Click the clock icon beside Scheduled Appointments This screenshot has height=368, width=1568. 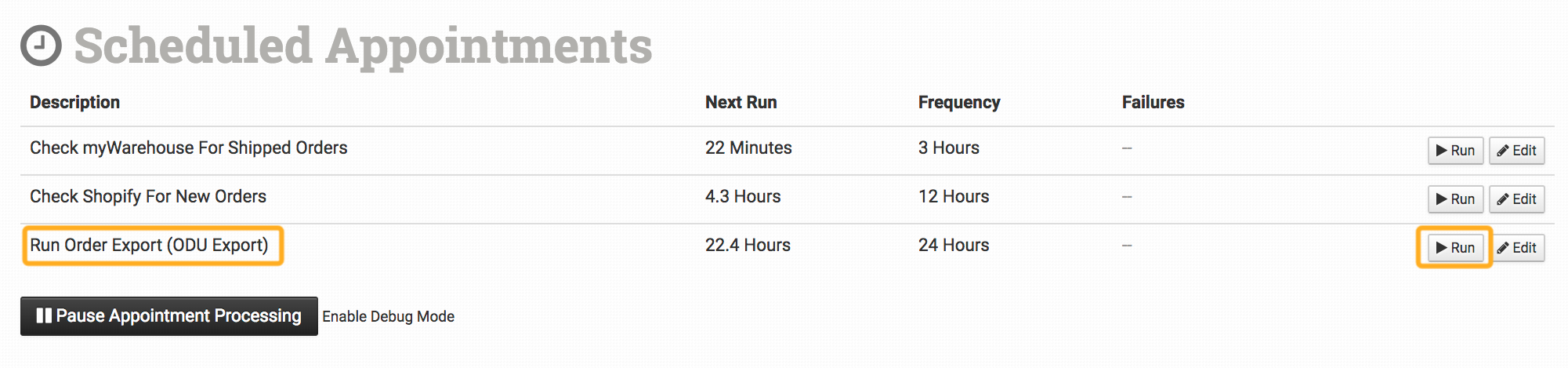click(41, 46)
